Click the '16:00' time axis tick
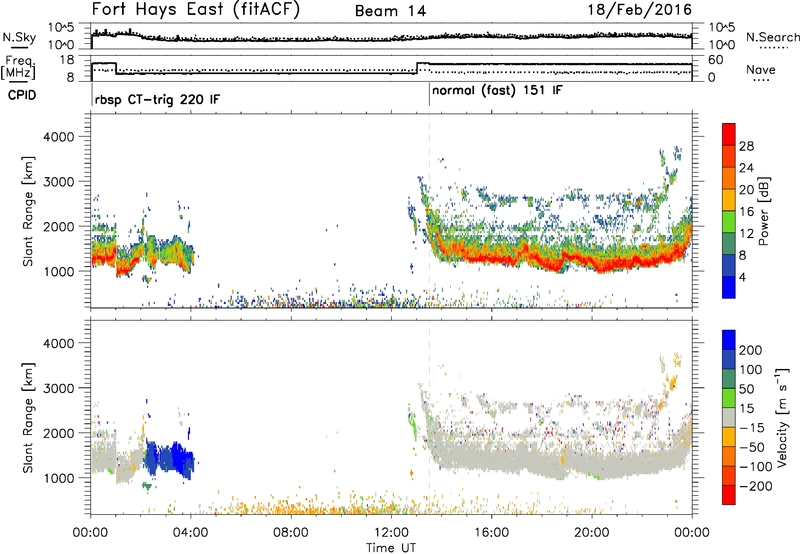The width and height of the screenshot is (800, 554). pos(491,533)
